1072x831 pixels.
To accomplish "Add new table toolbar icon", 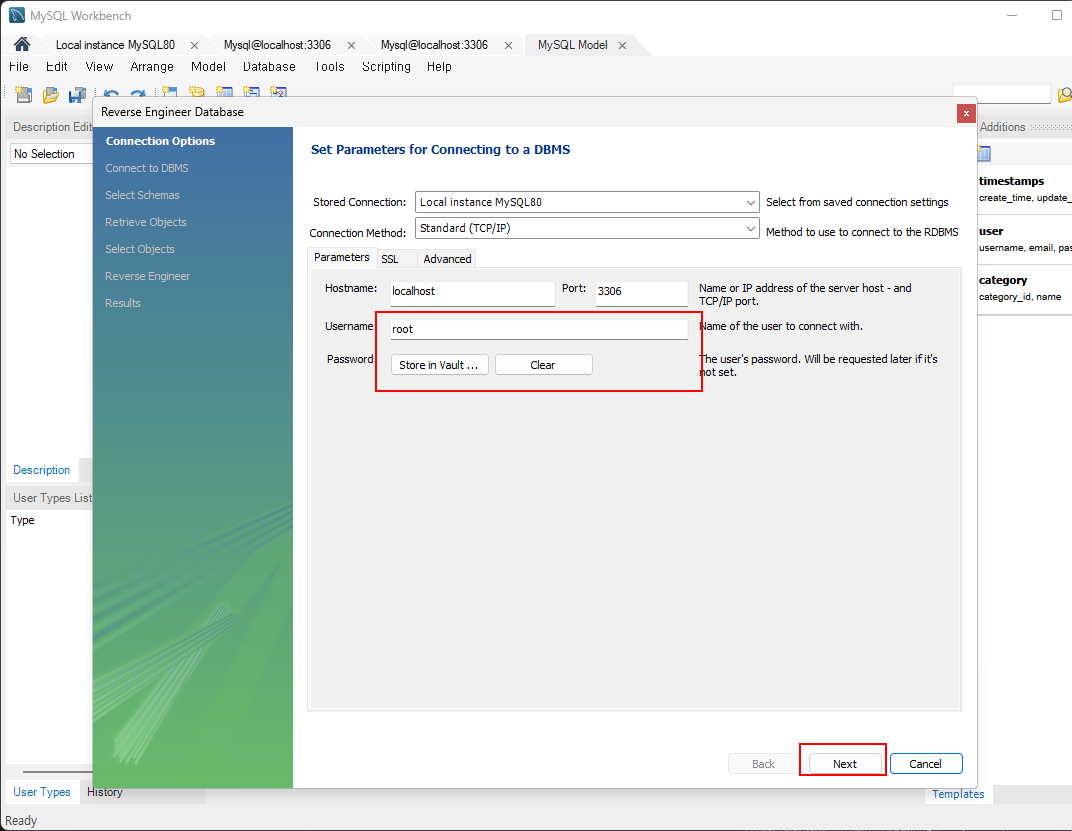I will [x=224, y=92].
